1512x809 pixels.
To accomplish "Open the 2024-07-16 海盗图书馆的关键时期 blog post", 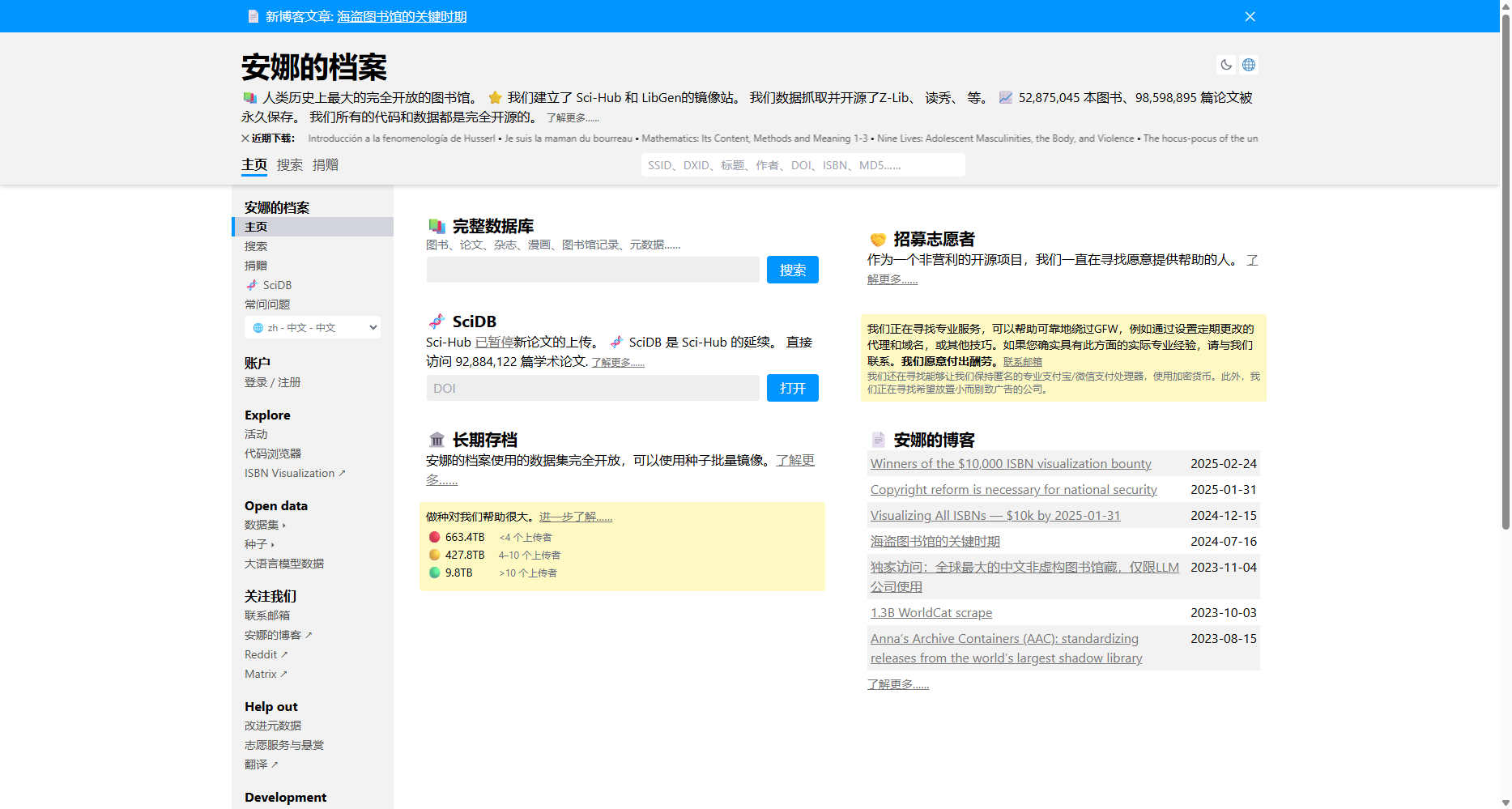I will [x=935, y=541].
